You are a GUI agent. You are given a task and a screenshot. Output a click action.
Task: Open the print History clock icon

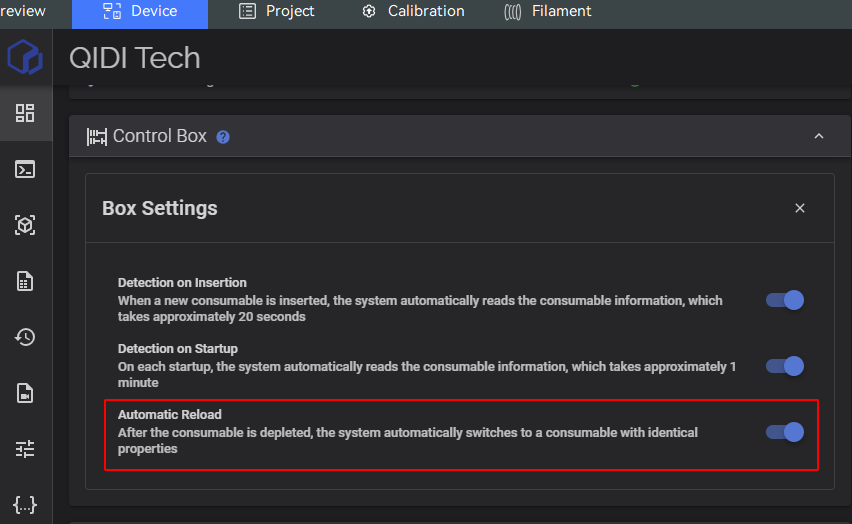click(x=25, y=337)
